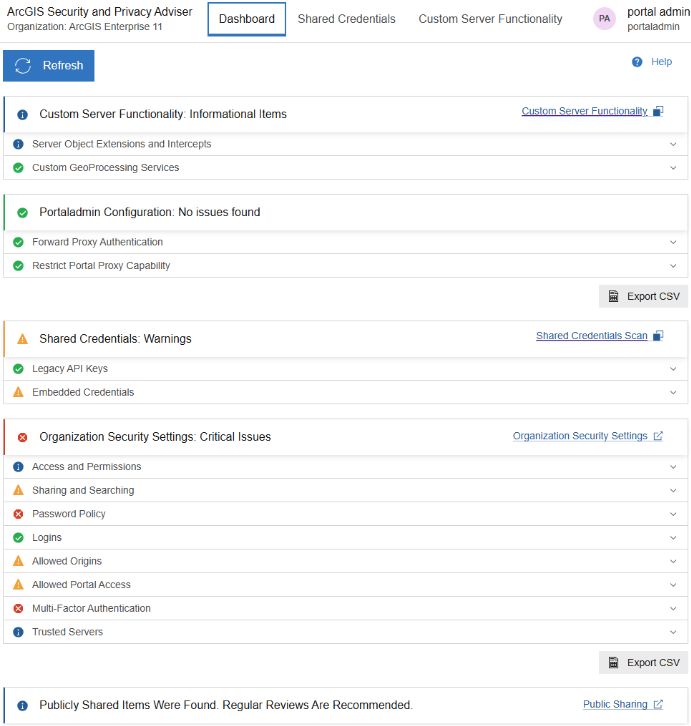Viewport: 691px width, 726px height.
Task: Export CSV for Organization Security Settings section
Action: (643, 663)
